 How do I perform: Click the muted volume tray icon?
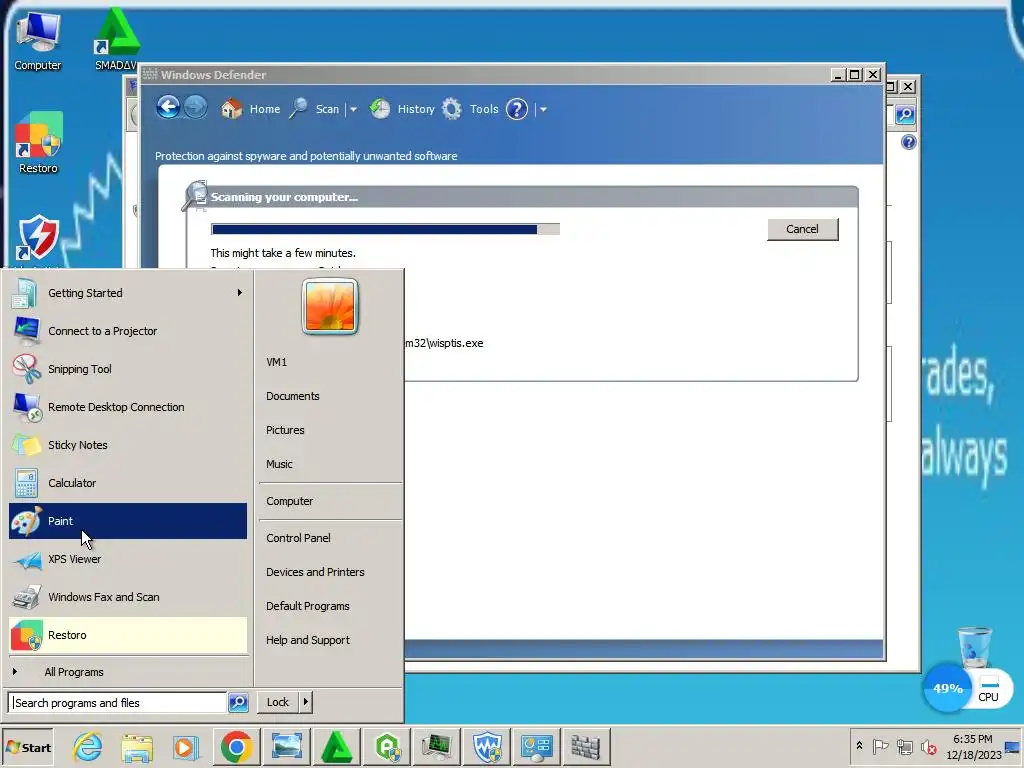[x=928, y=746]
